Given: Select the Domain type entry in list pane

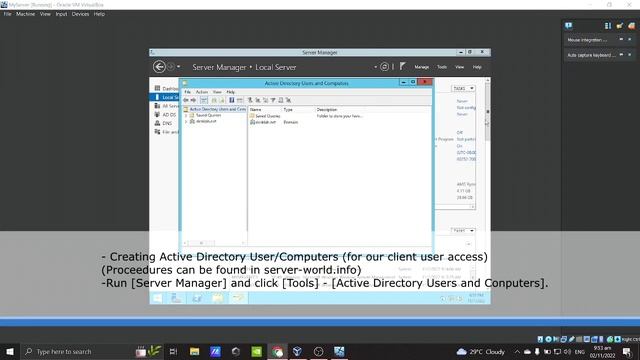Looking at the screenshot, I should [291, 122].
